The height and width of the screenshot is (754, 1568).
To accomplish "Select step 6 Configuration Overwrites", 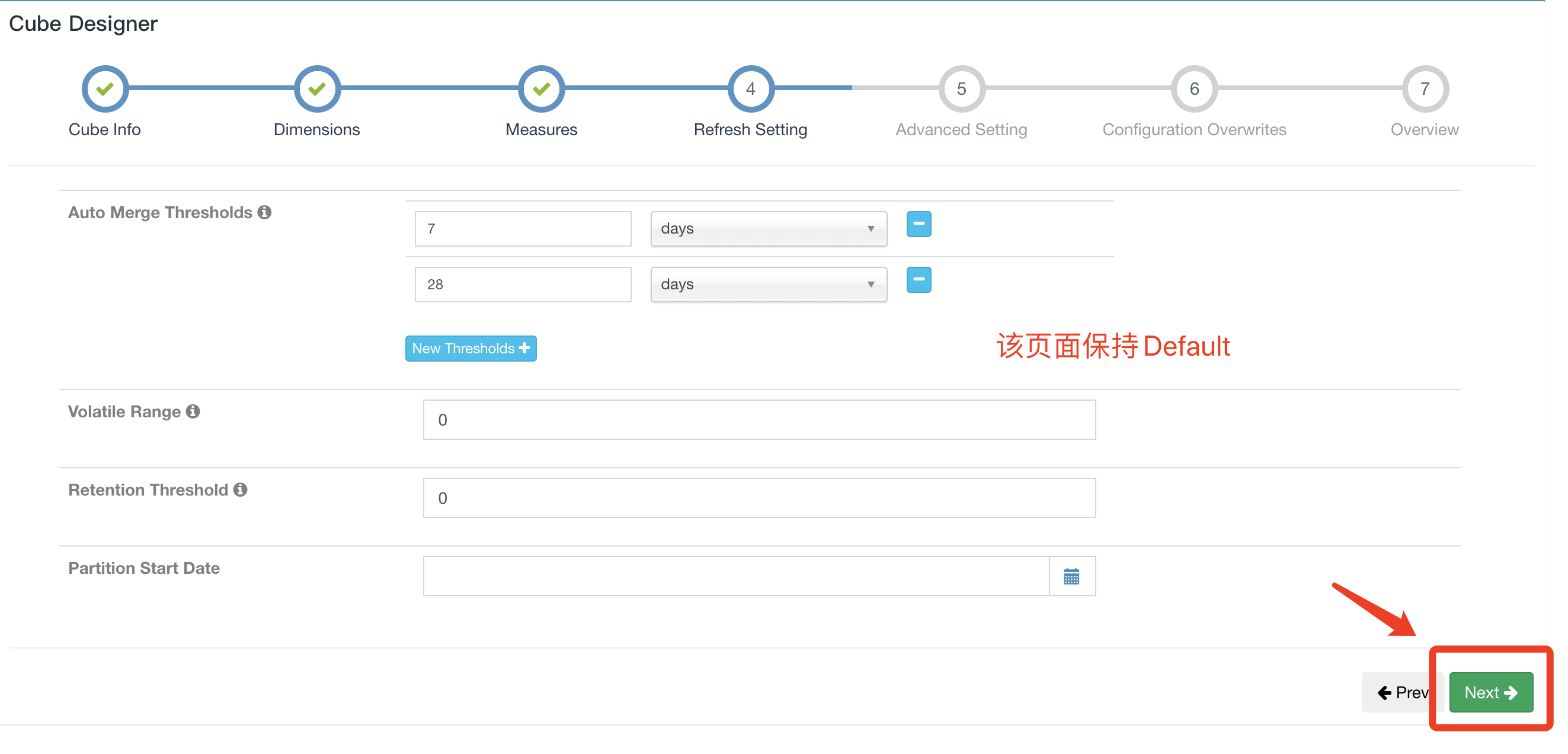I will 1193,89.
